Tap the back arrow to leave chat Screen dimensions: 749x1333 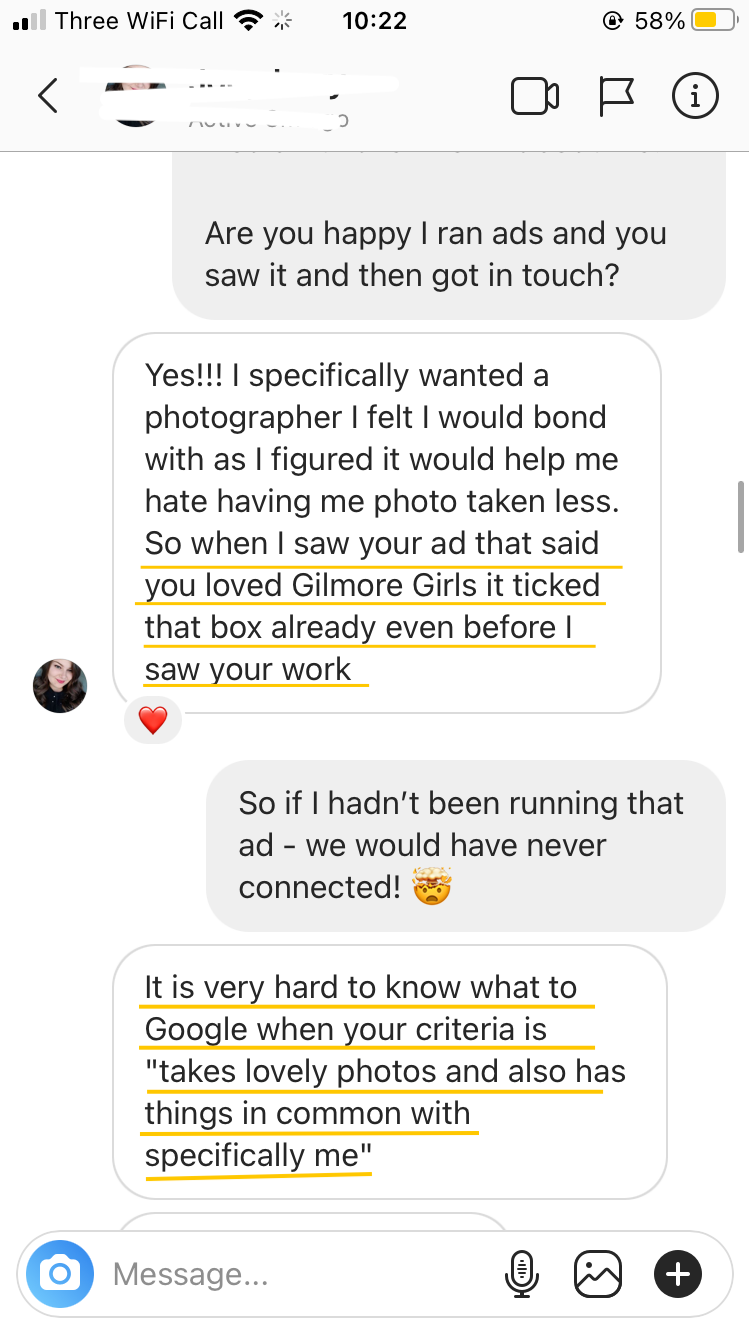(x=48, y=96)
